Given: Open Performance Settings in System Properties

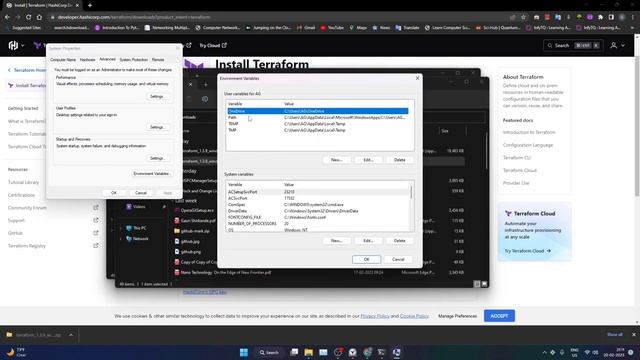Looking at the screenshot, I should coord(157,96).
